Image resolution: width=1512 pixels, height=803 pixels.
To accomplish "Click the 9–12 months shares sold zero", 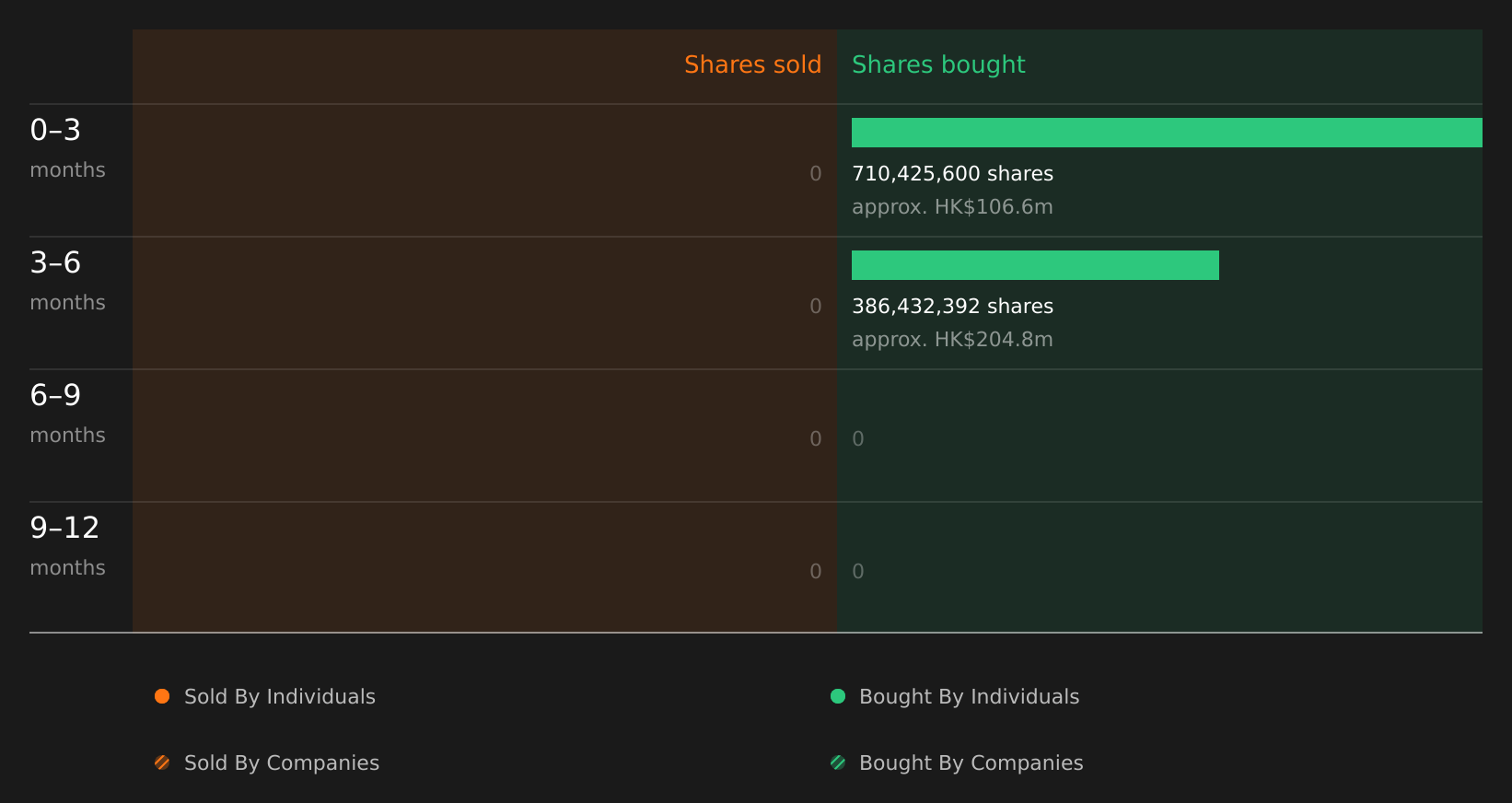I will [816, 572].
